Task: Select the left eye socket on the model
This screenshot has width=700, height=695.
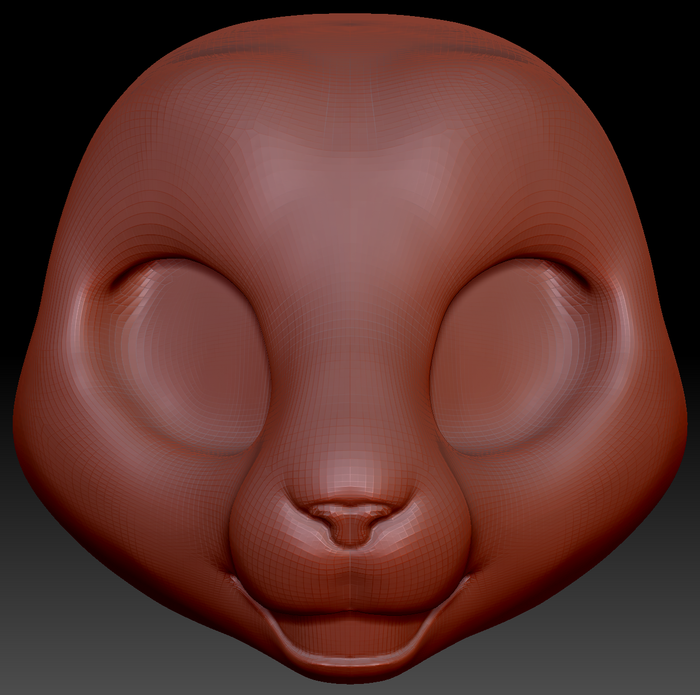Action: coord(190,356)
